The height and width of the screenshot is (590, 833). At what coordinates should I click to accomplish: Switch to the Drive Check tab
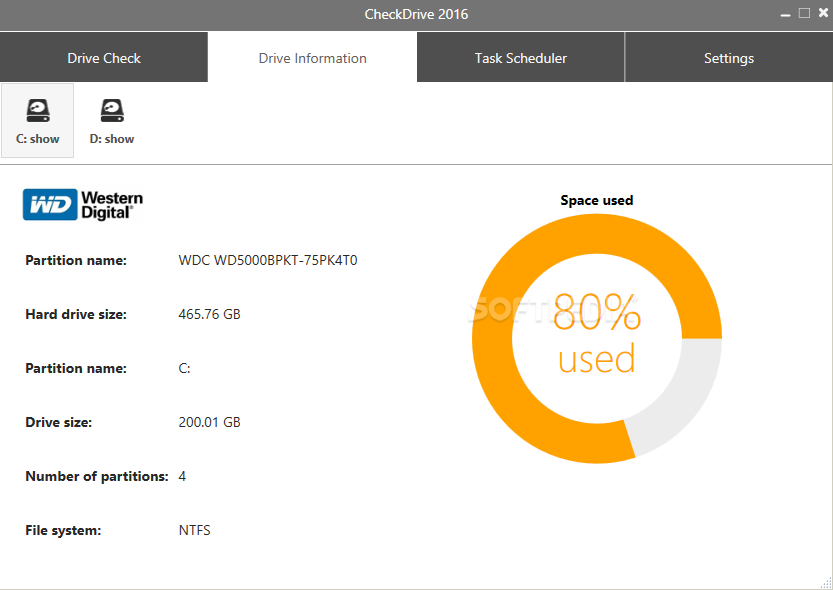(x=104, y=58)
